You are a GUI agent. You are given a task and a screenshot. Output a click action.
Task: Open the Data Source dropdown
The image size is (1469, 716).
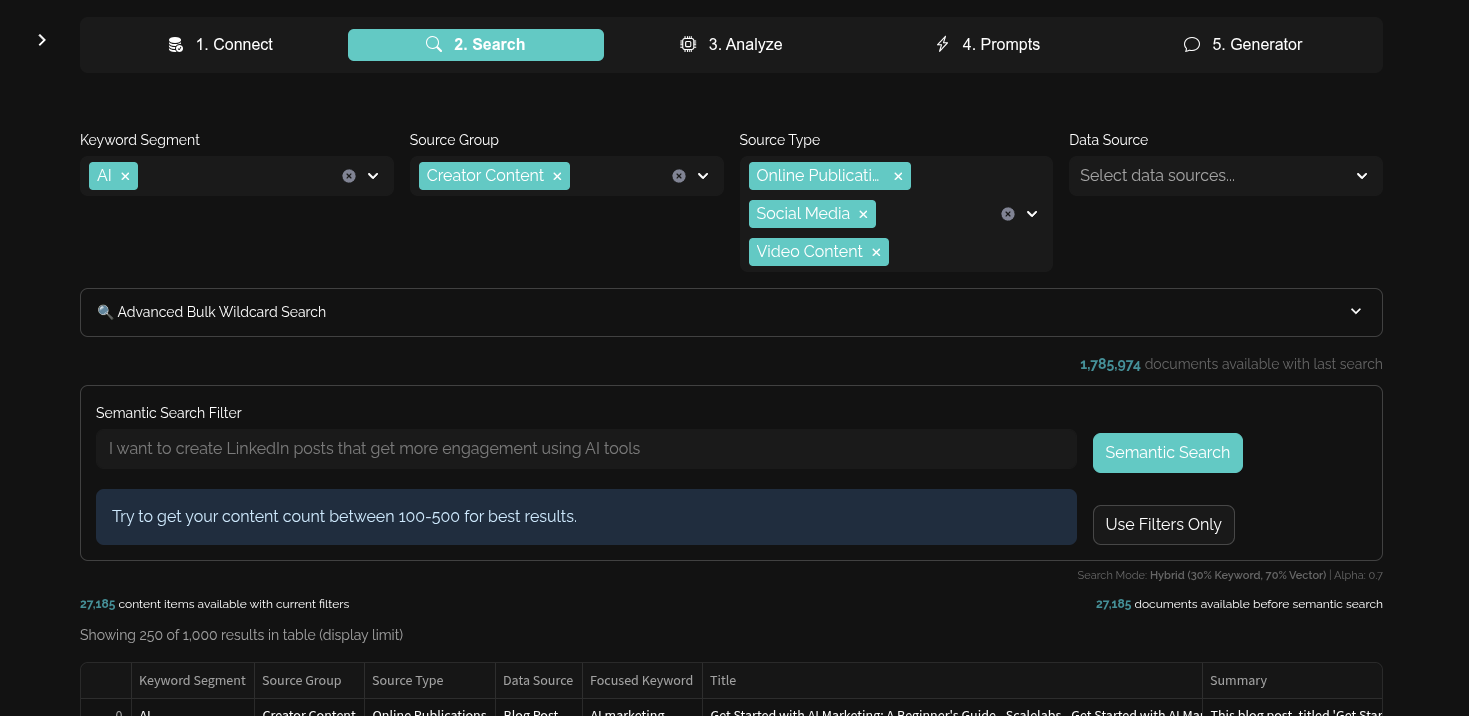(x=1226, y=176)
